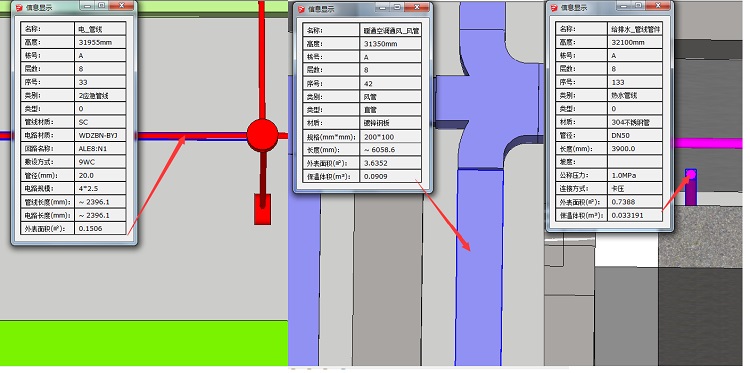
Task: Click the DN50 pipe diameter value
Action: point(635,135)
